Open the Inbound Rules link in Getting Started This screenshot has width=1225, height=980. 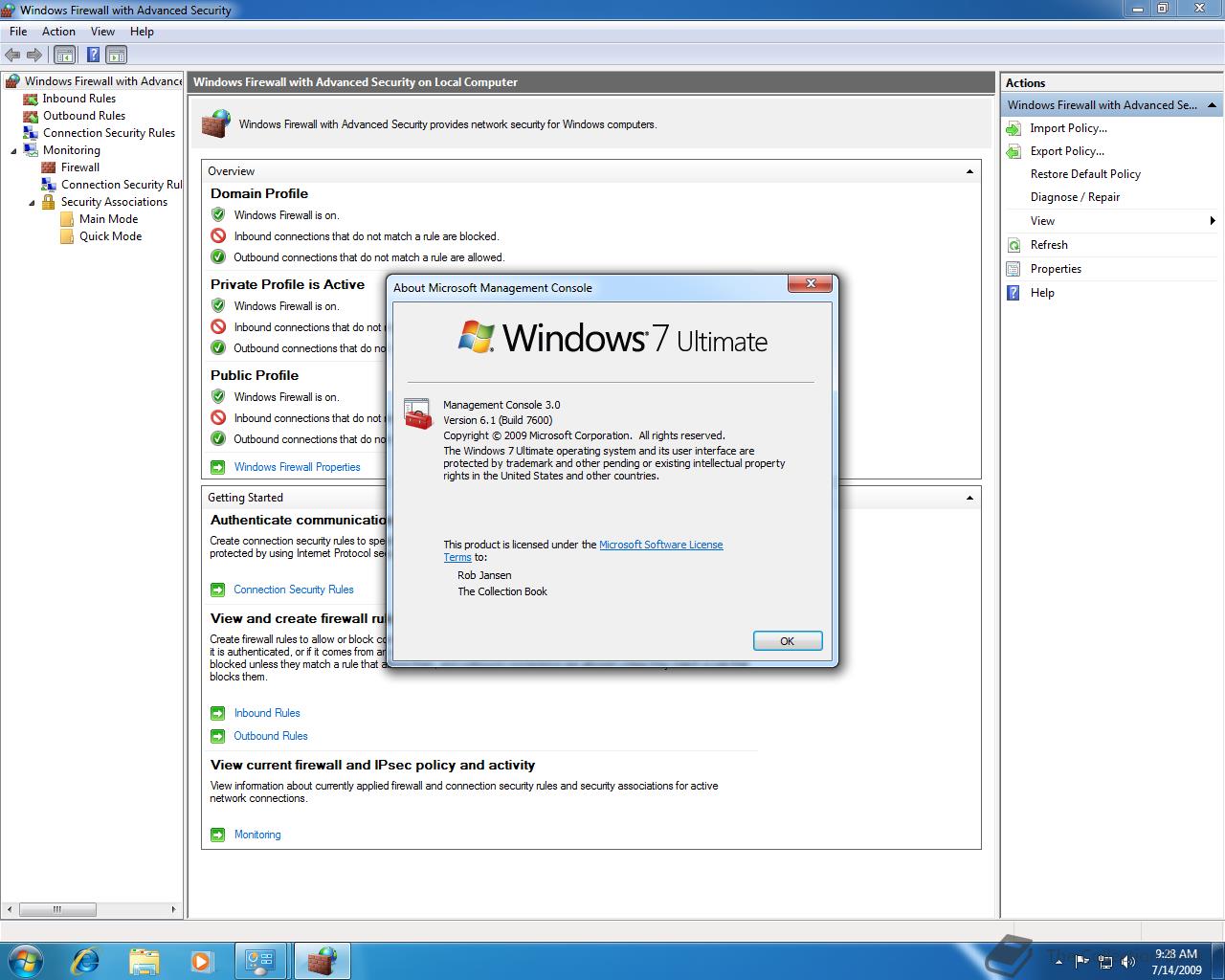(x=267, y=713)
